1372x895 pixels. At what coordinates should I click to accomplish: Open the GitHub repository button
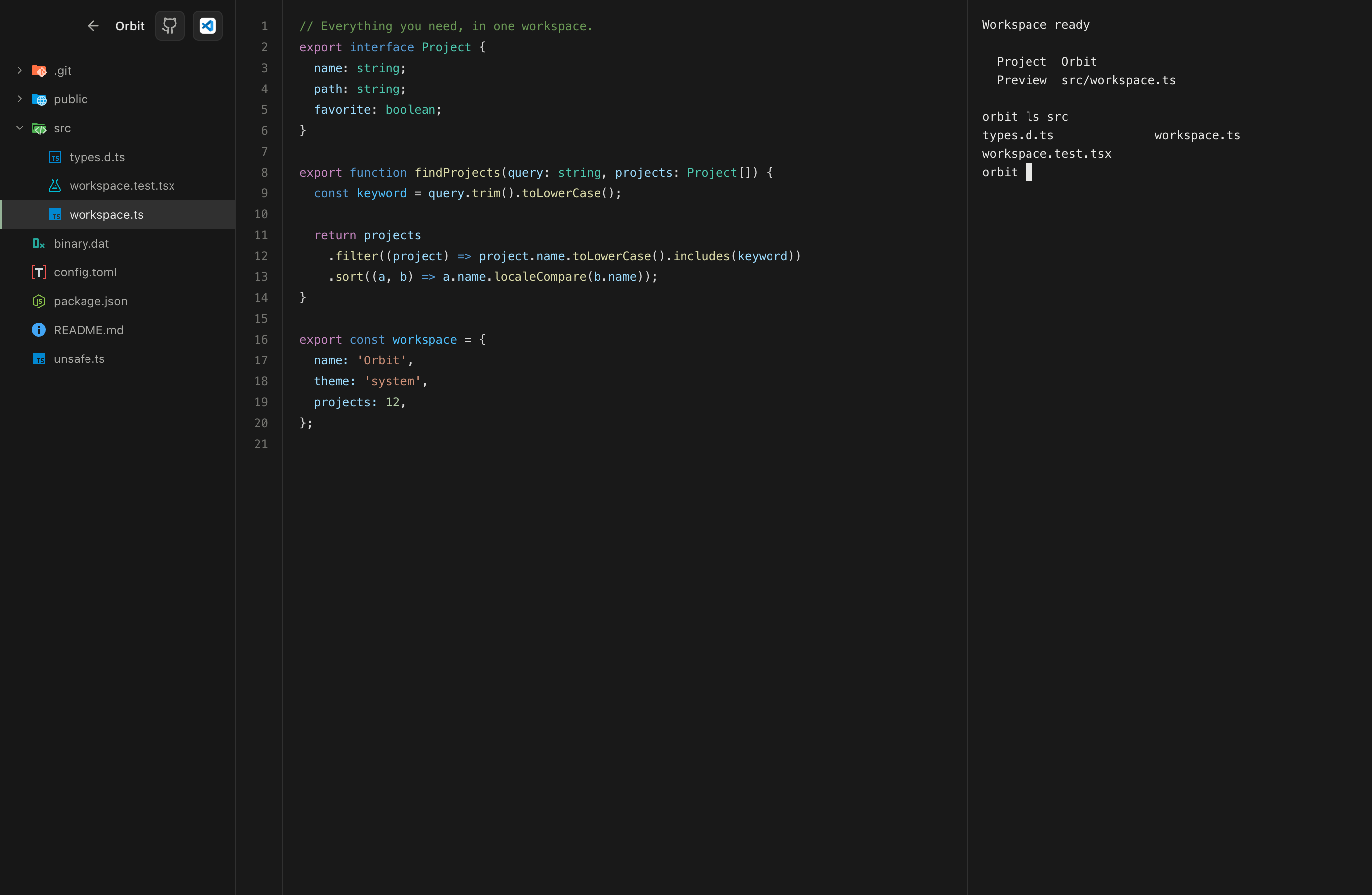(170, 26)
